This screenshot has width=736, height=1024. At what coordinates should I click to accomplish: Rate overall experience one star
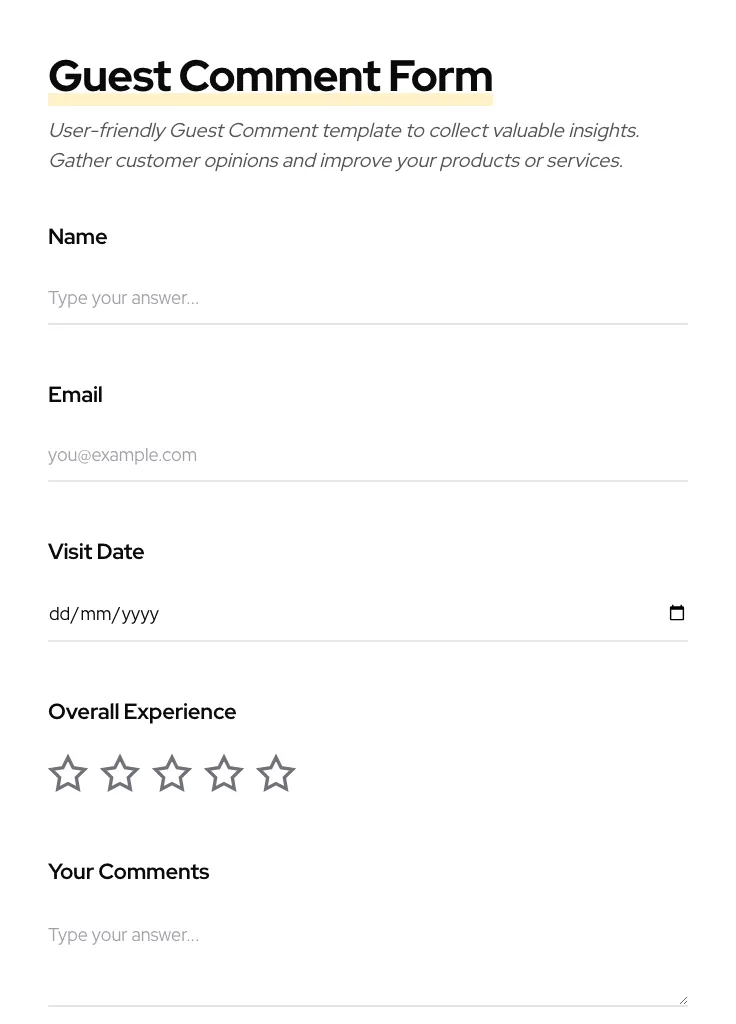point(68,774)
